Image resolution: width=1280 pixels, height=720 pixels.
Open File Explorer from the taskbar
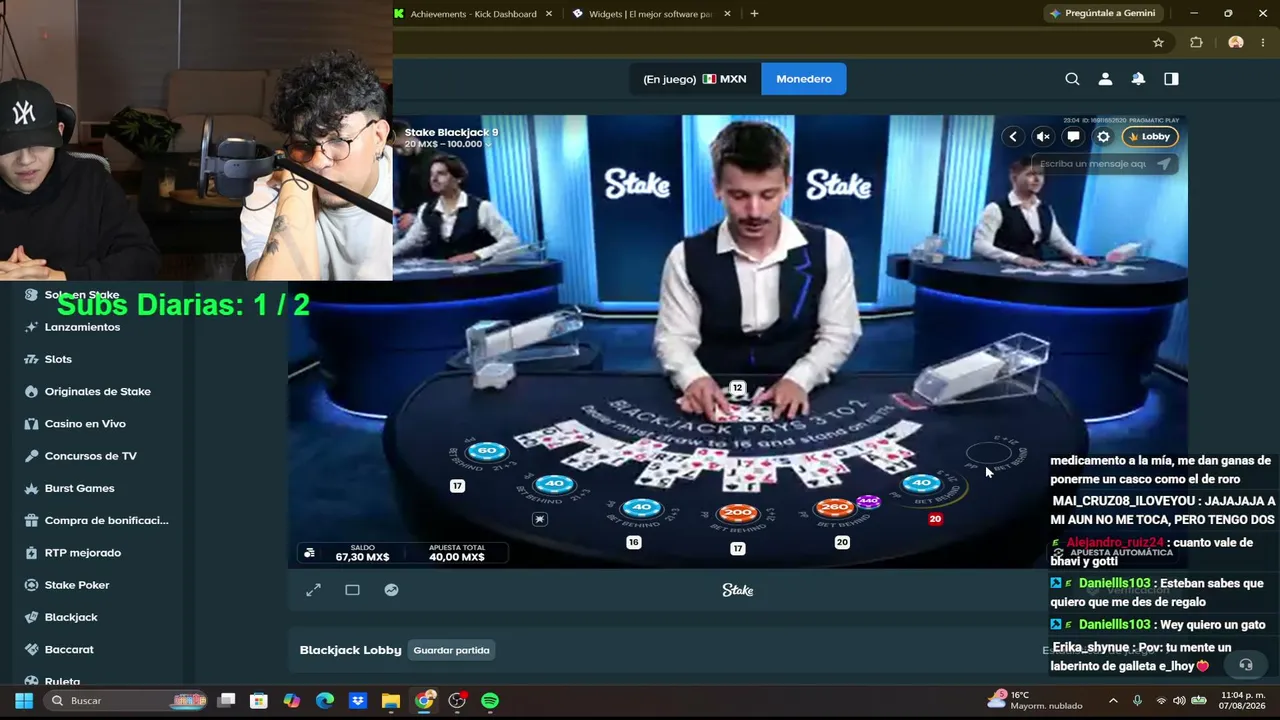click(391, 701)
